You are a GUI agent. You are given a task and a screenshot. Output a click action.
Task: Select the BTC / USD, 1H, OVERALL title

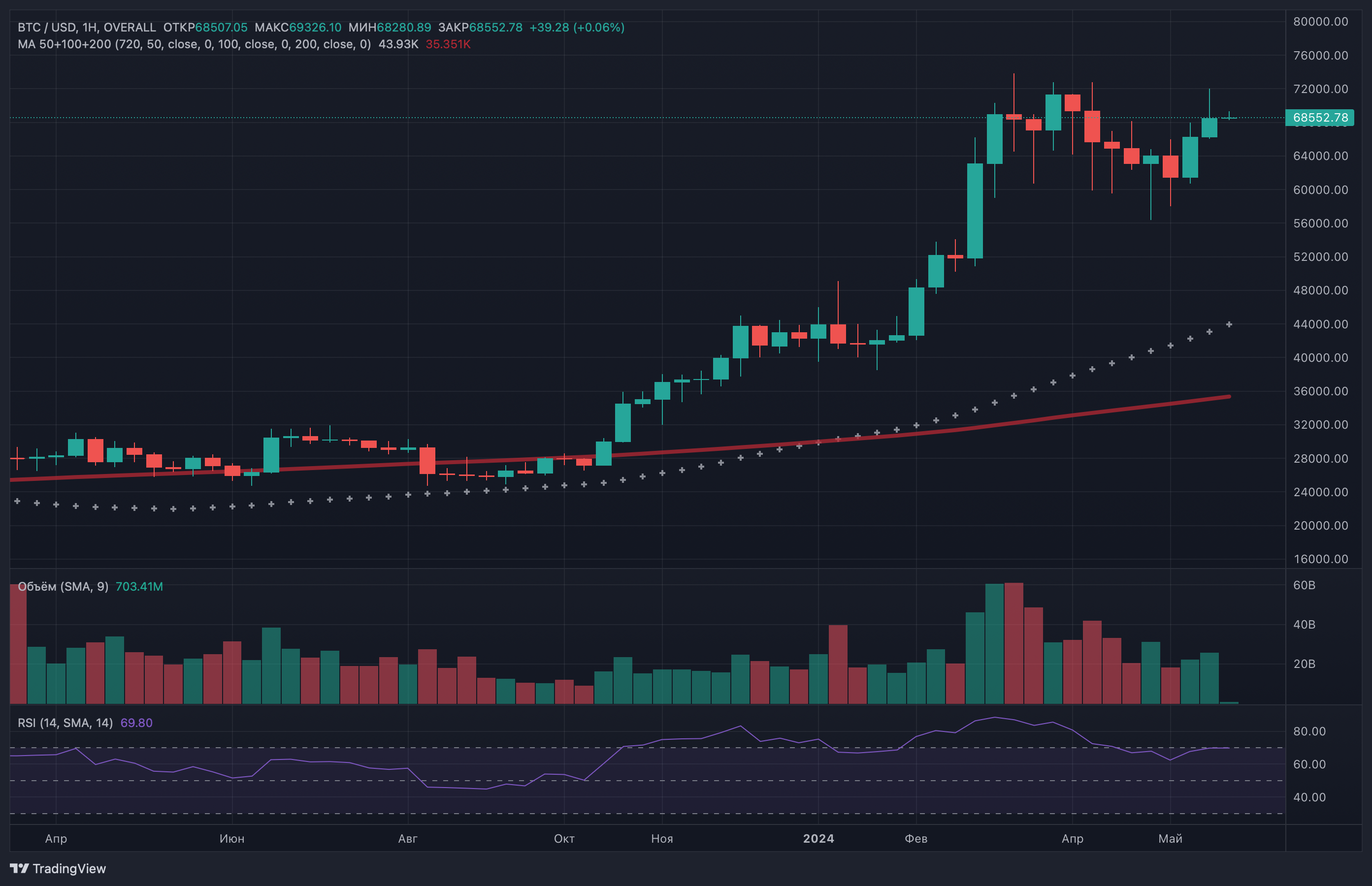click(87, 28)
